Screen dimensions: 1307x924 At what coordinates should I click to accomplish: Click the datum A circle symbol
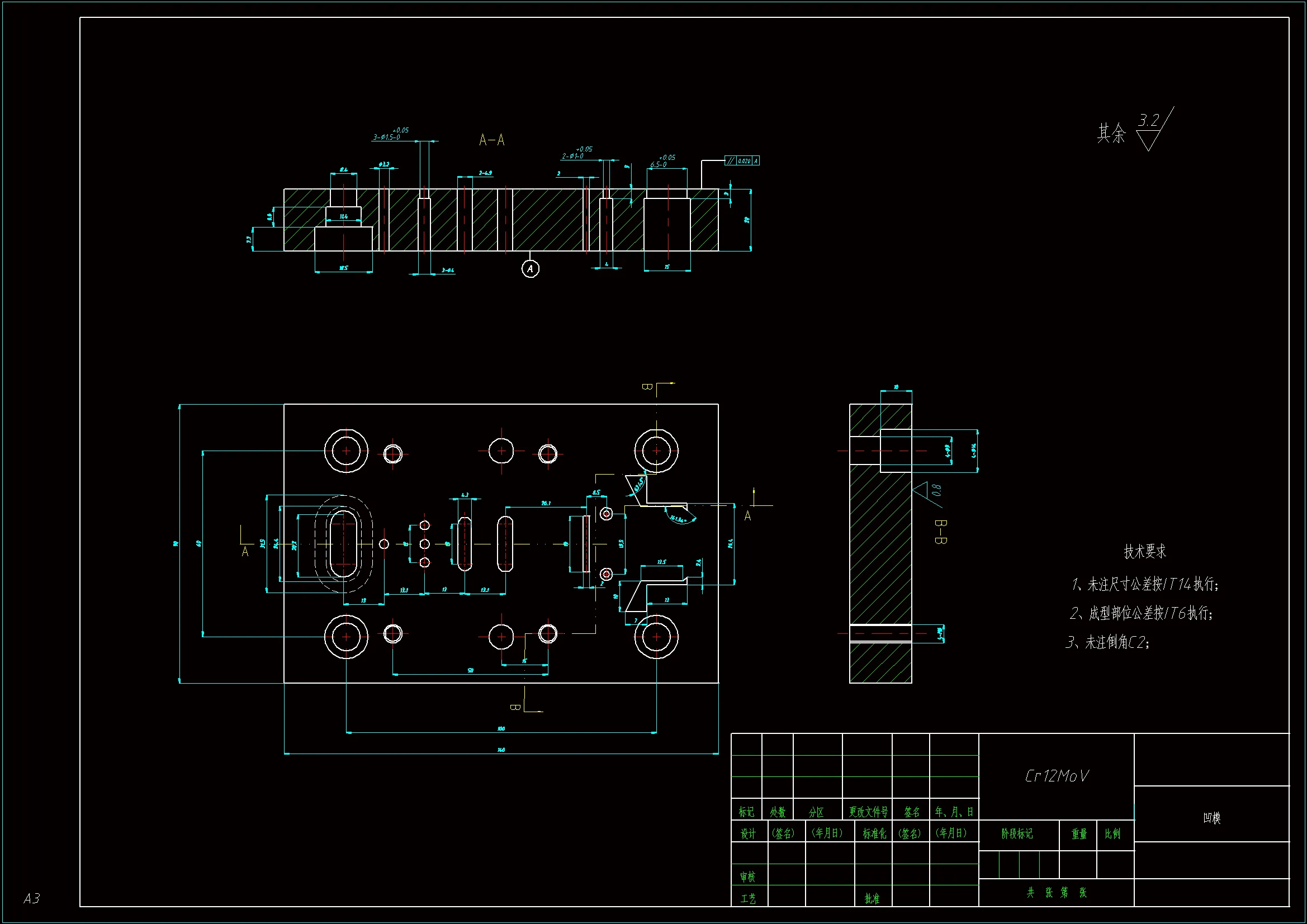pos(530,269)
